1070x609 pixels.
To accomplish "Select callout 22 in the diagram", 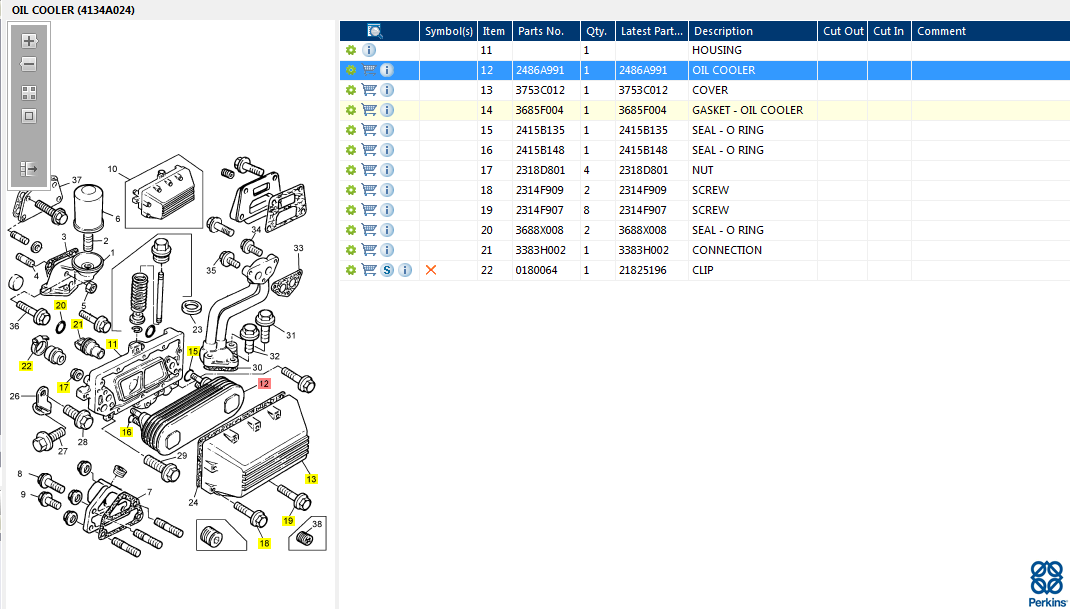I will (26, 366).
